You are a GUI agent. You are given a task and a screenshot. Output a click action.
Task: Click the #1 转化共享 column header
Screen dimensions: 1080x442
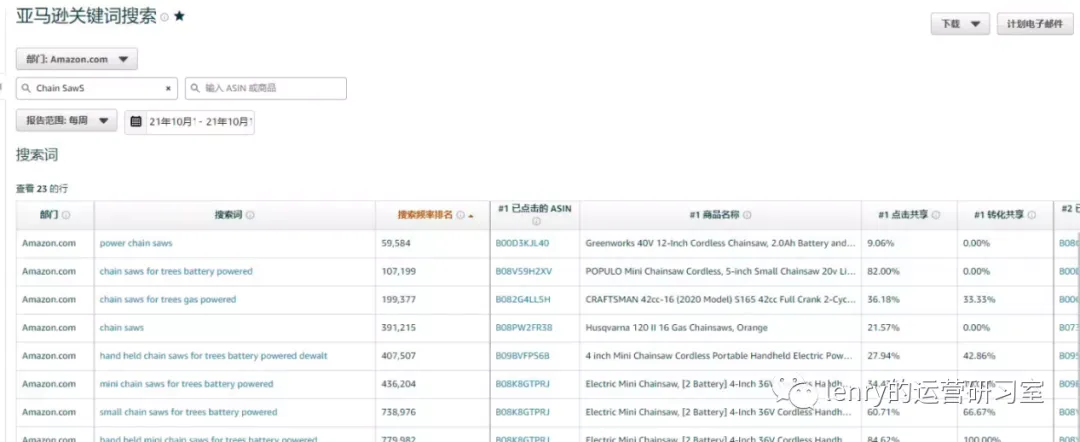(999, 215)
